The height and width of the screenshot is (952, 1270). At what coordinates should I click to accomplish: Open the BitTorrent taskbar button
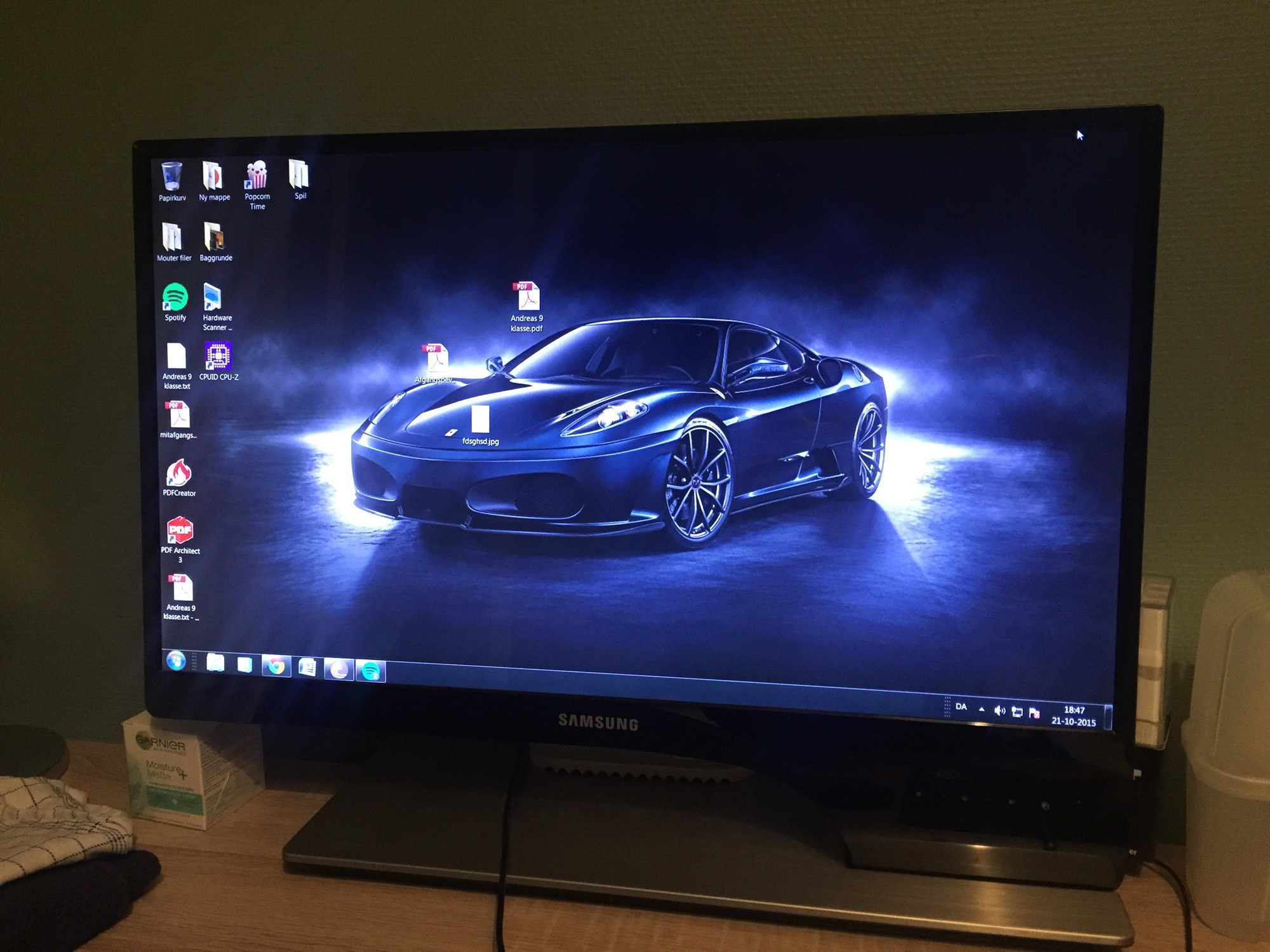point(339,670)
